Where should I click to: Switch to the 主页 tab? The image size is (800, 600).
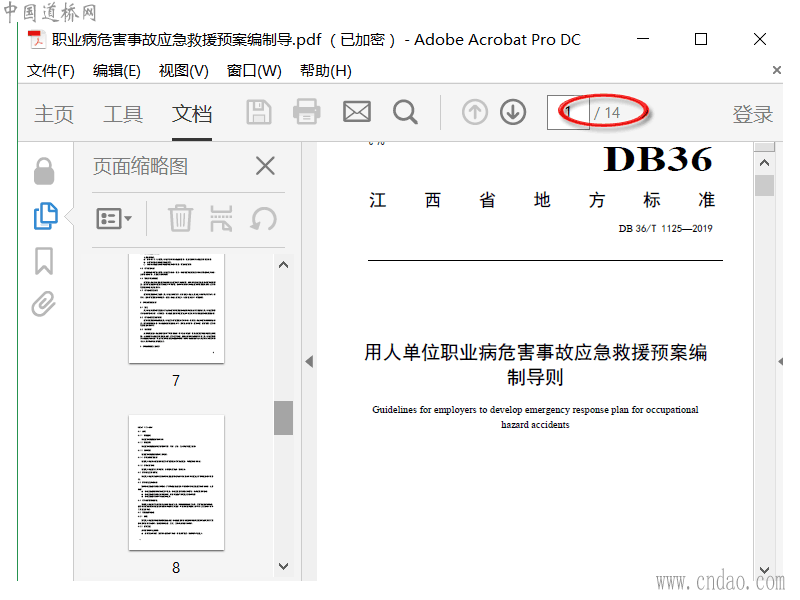point(54,114)
